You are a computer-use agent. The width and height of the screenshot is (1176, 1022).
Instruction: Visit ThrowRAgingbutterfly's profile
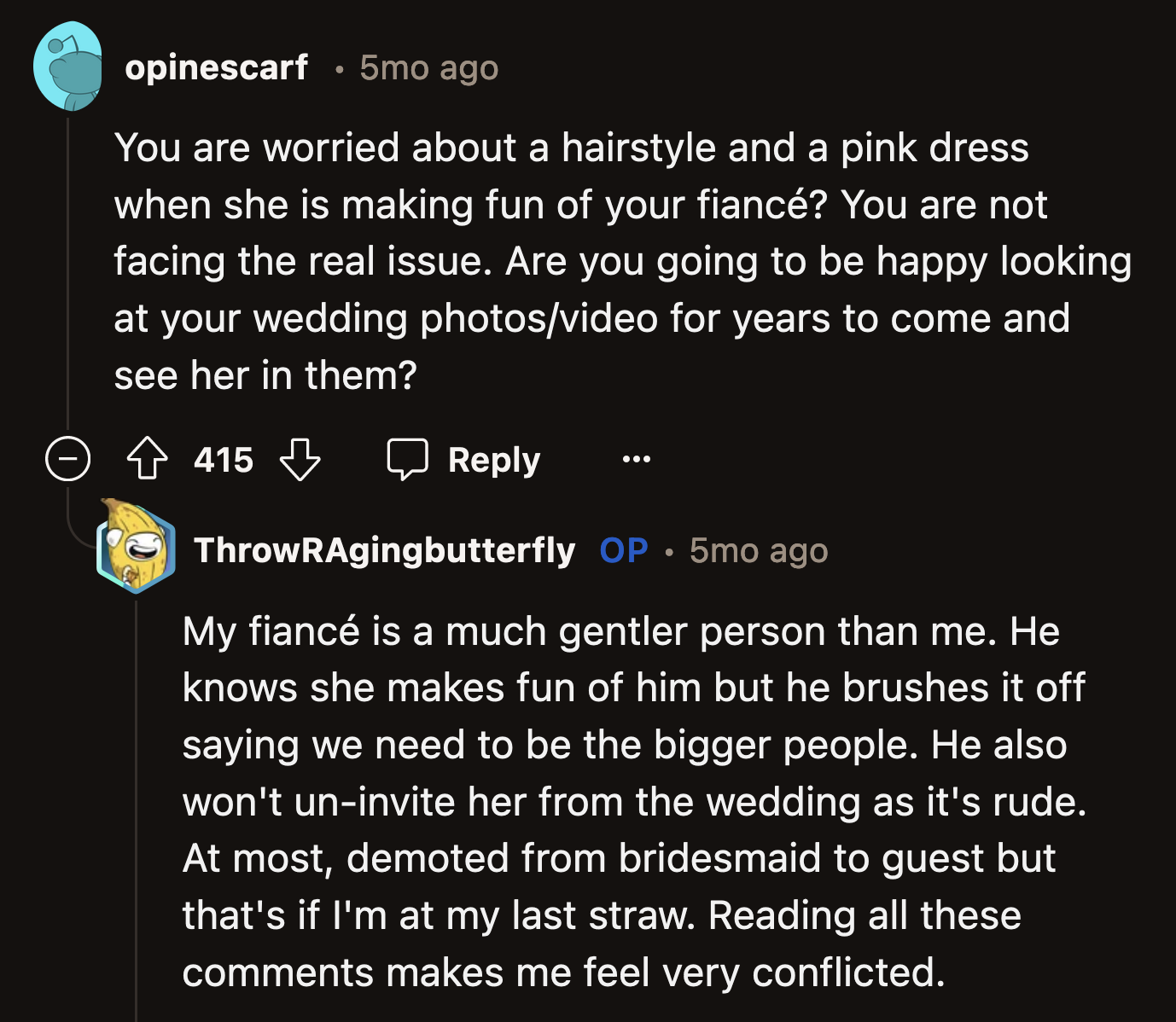pos(383,551)
